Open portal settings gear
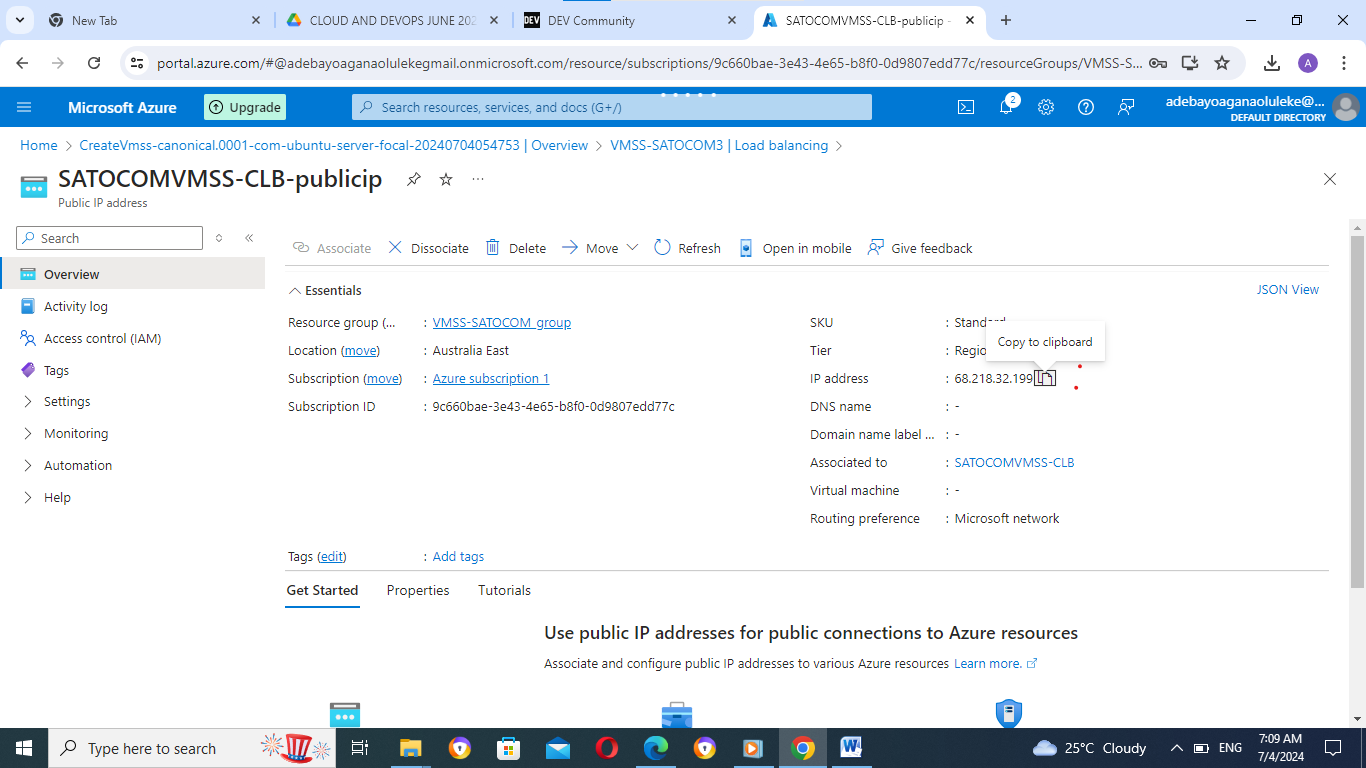 tap(1046, 107)
